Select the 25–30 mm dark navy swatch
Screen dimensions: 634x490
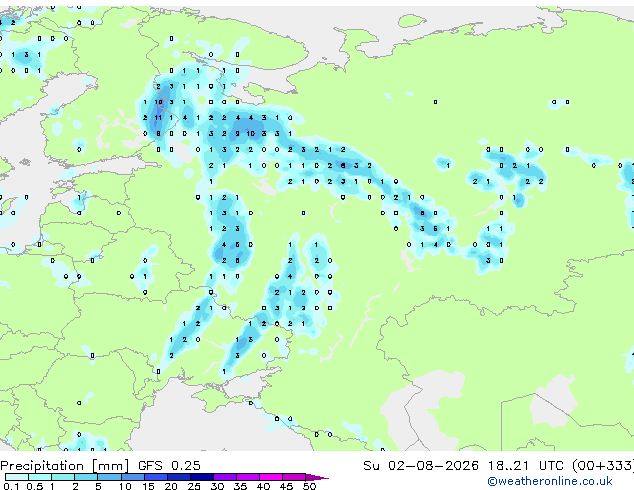[x=202, y=477]
